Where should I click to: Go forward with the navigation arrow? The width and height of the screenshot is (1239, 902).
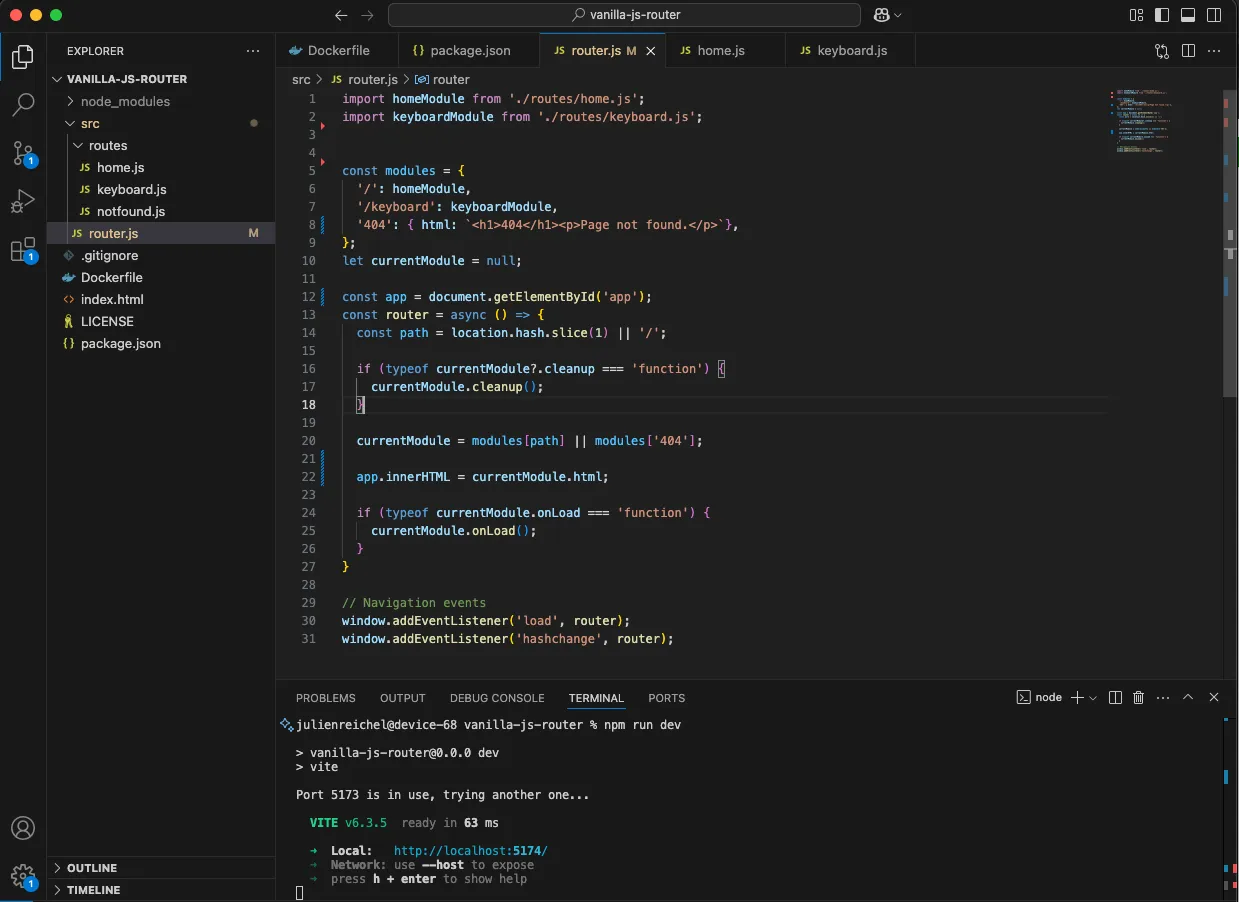click(x=367, y=15)
